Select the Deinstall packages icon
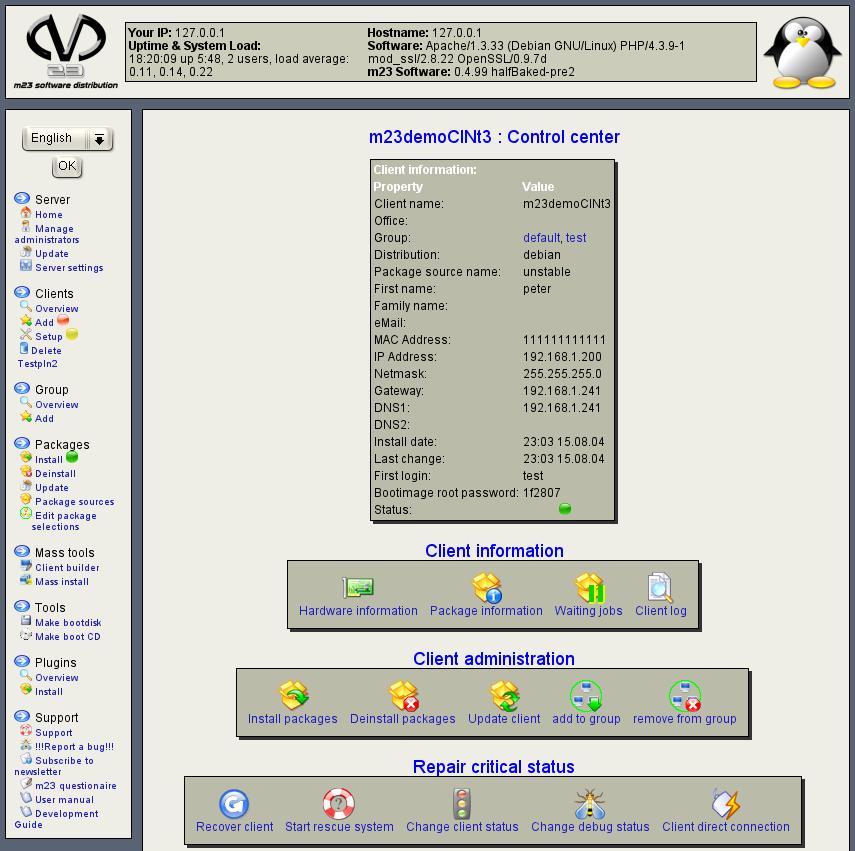 click(402, 696)
